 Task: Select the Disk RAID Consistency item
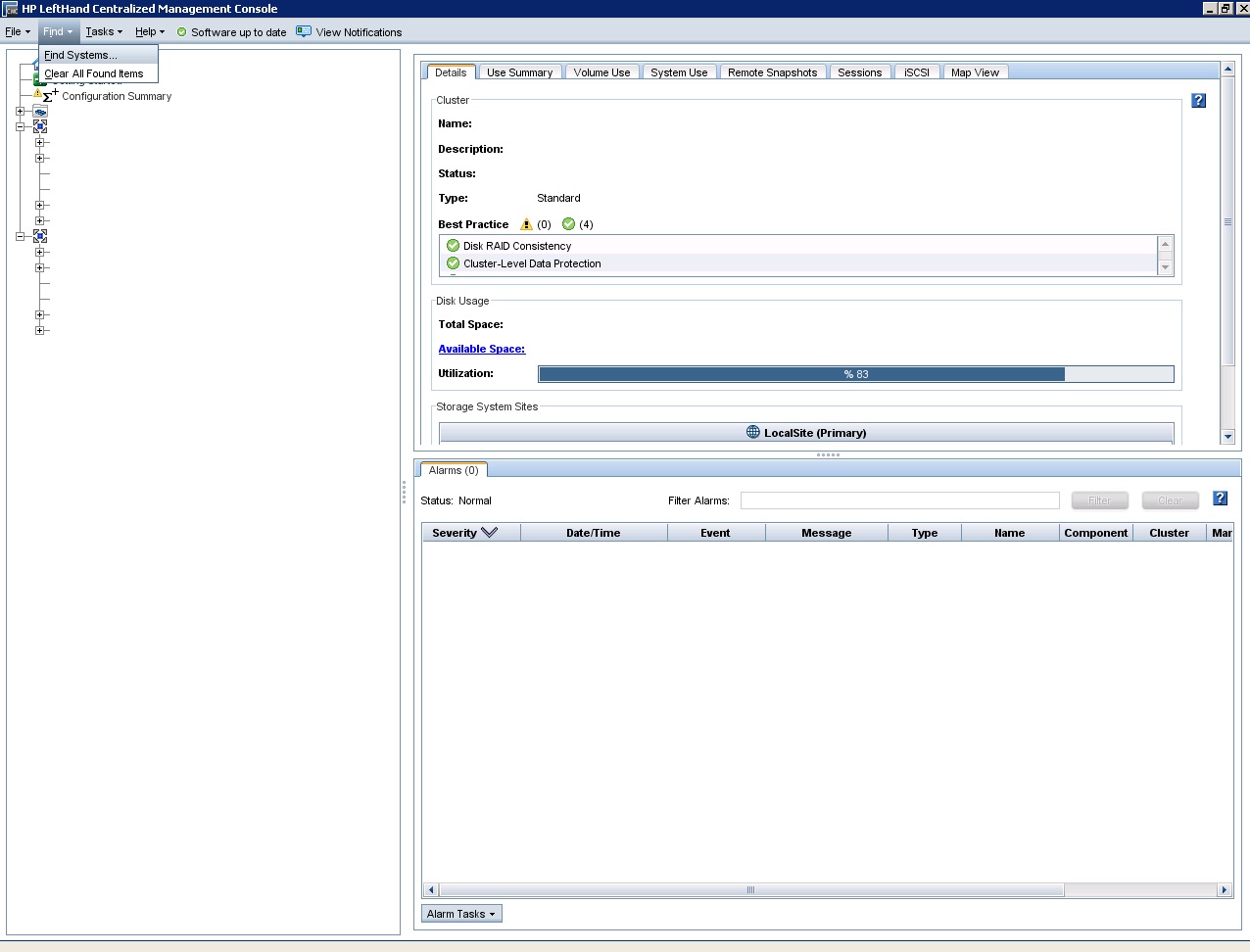[x=517, y=246]
